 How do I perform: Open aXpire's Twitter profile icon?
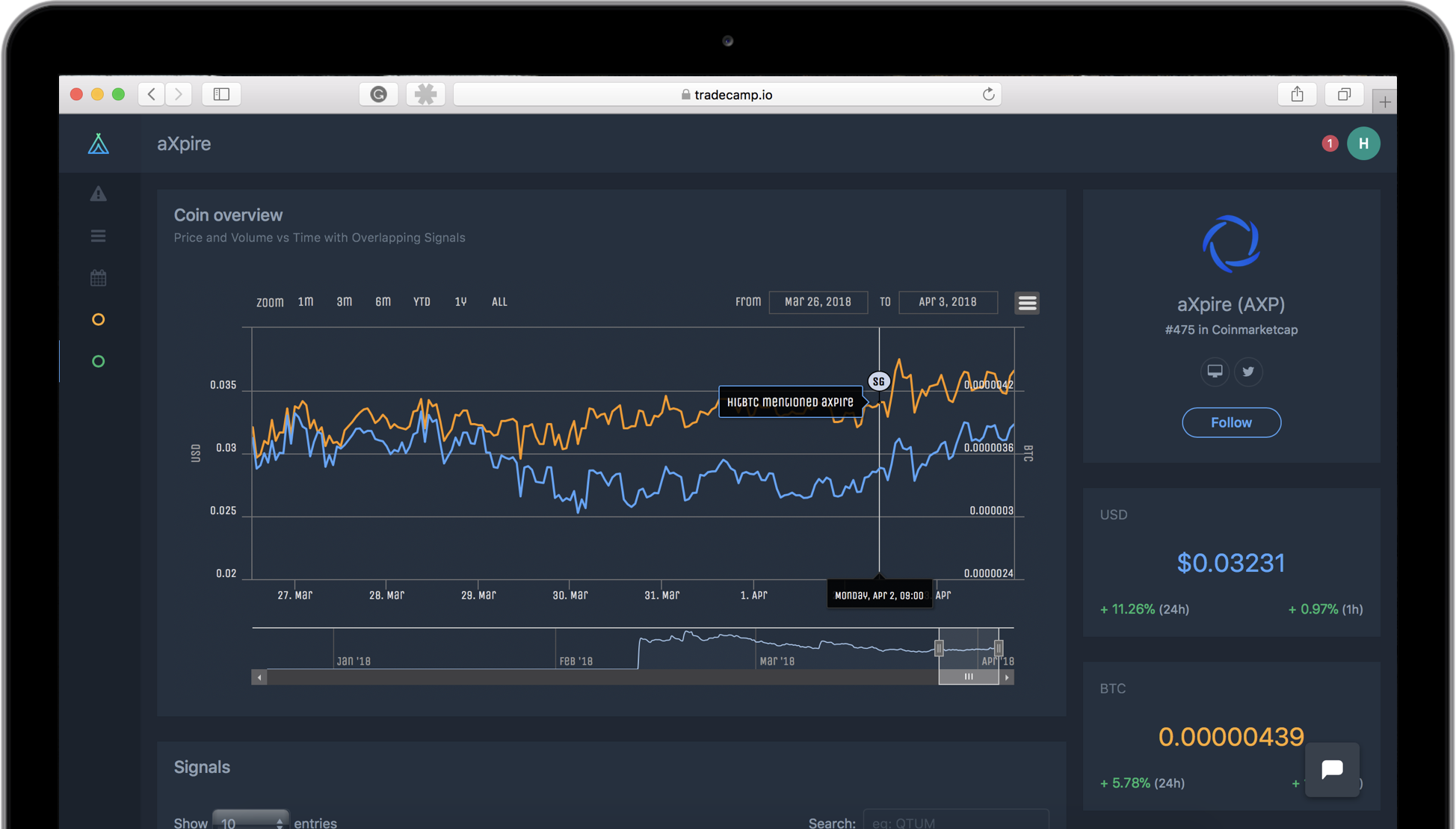[x=1248, y=372]
